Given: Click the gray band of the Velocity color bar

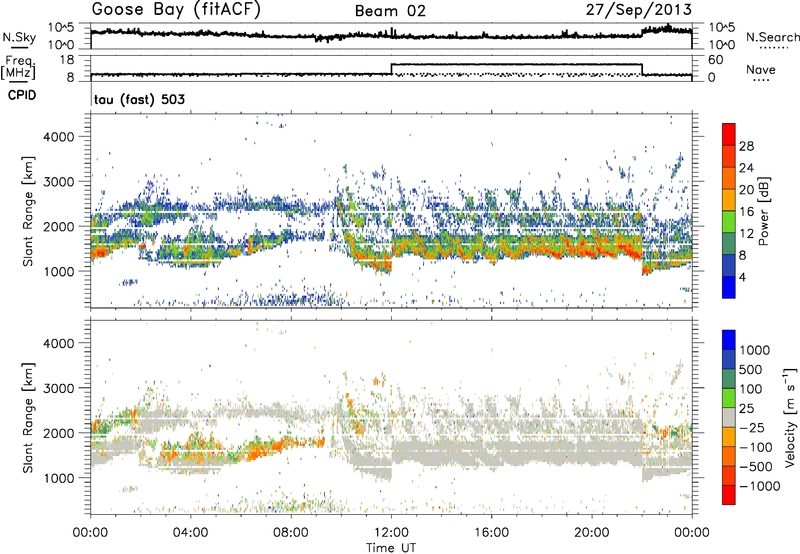Looking at the screenshot, I should coord(729,418).
